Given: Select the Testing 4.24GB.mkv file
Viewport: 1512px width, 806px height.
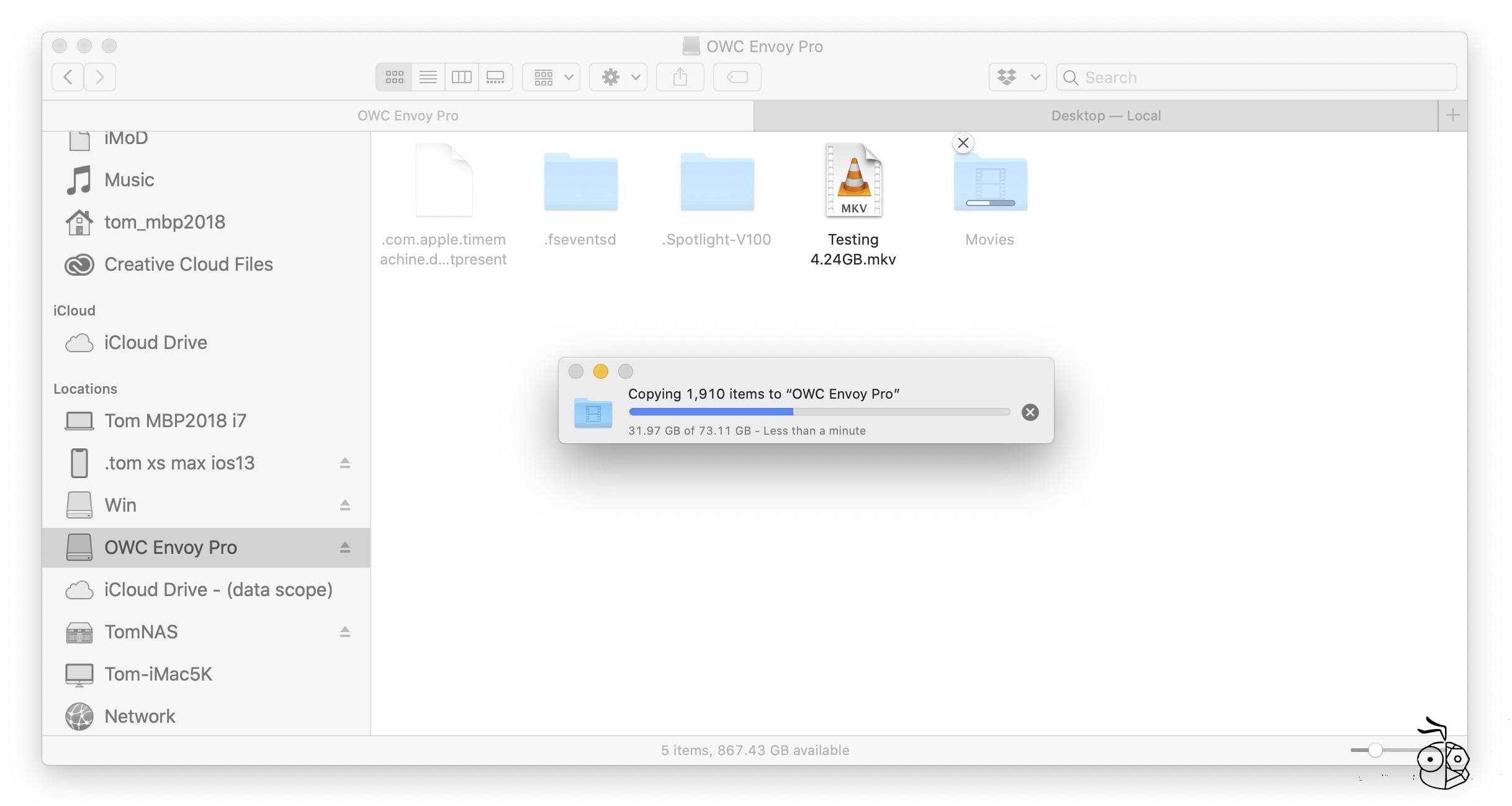Looking at the screenshot, I should coord(853,180).
